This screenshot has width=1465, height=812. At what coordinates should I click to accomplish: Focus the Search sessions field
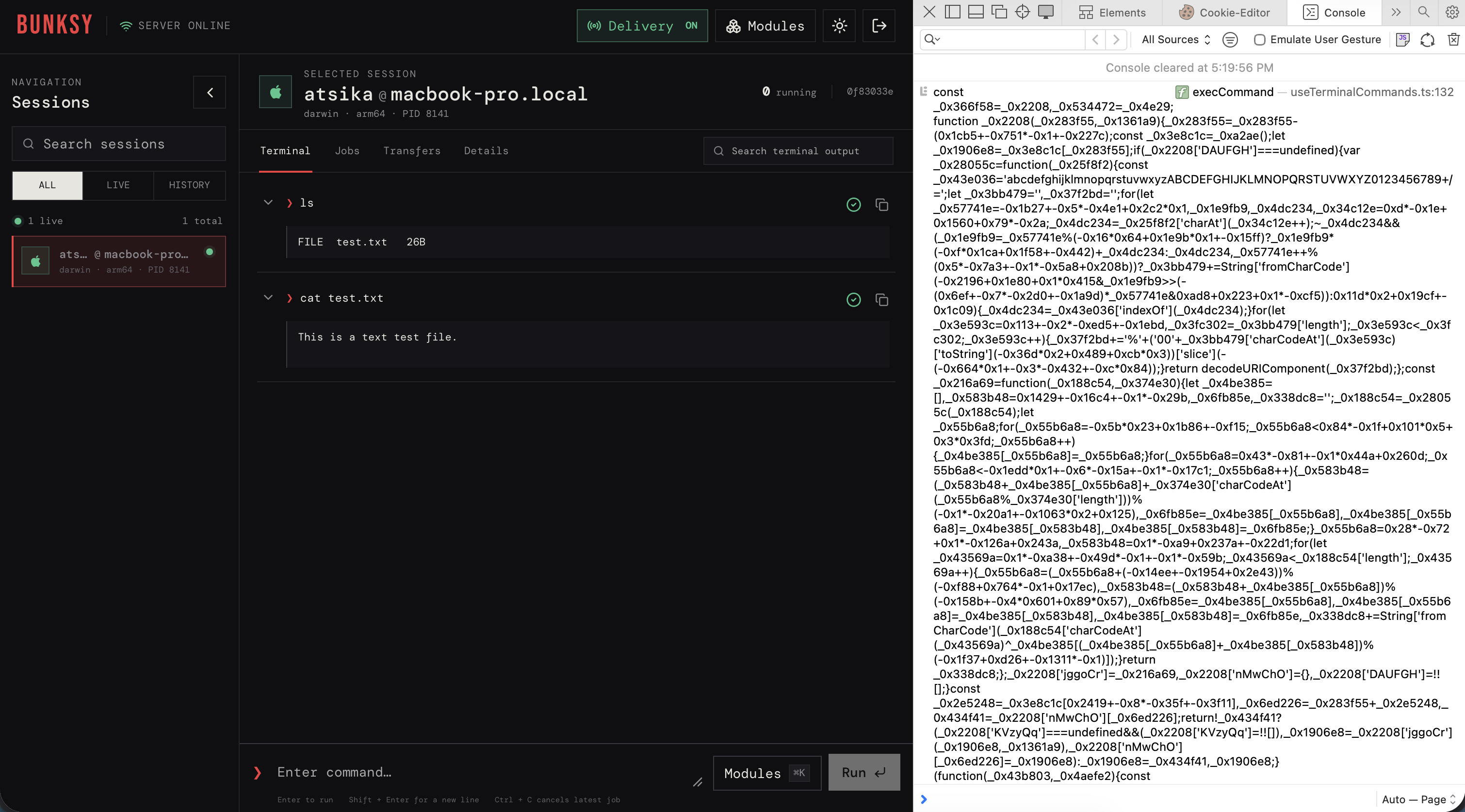119,144
